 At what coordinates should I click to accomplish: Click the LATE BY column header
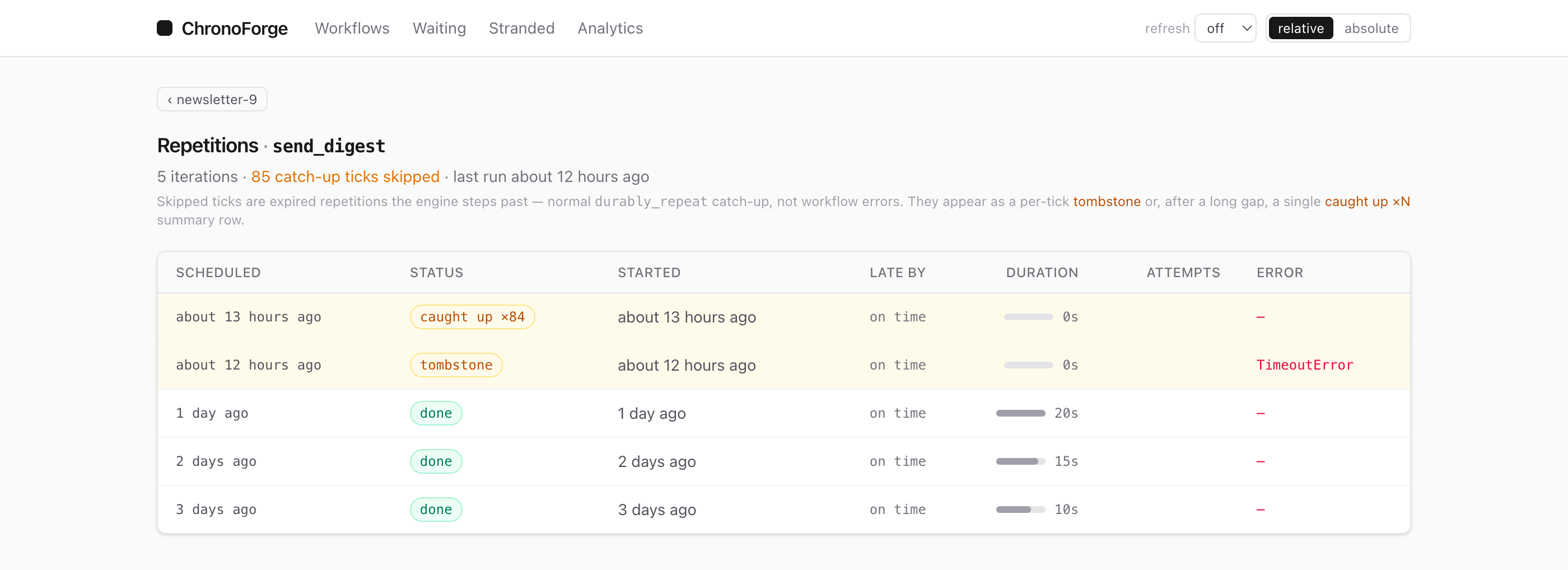tap(897, 273)
